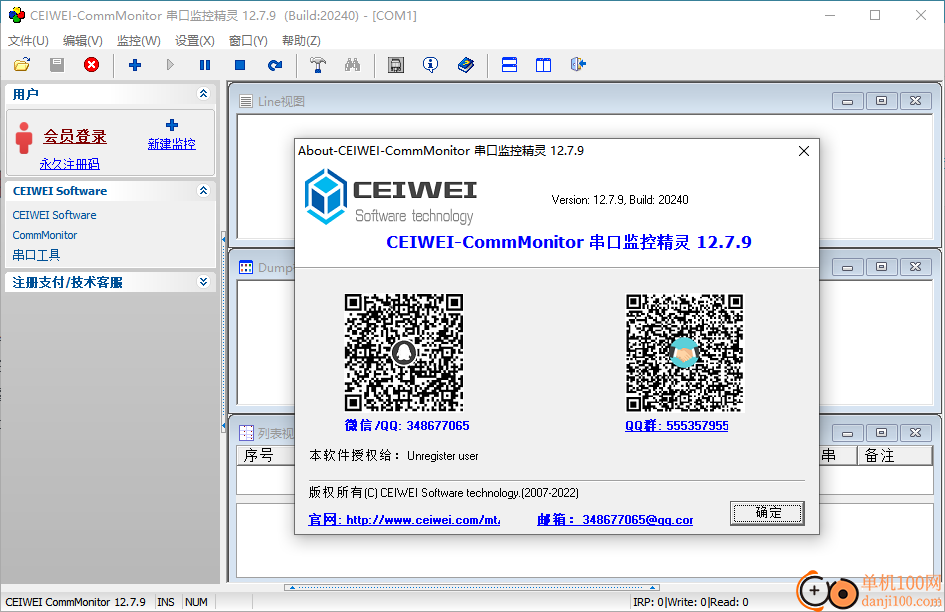The image size is (945, 612).
Task: Open the 设置(X) menu
Action: click(x=195, y=40)
